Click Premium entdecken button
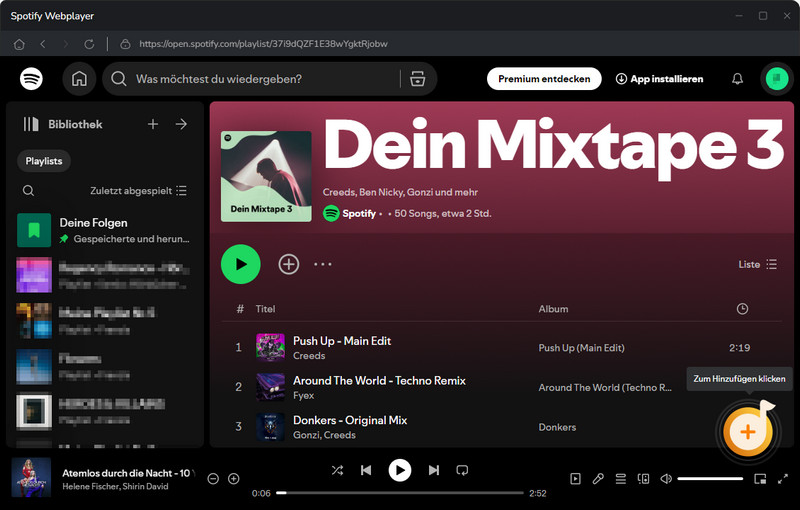Viewport: 800px width, 510px height. pyautogui.click(x=544, y=79)
